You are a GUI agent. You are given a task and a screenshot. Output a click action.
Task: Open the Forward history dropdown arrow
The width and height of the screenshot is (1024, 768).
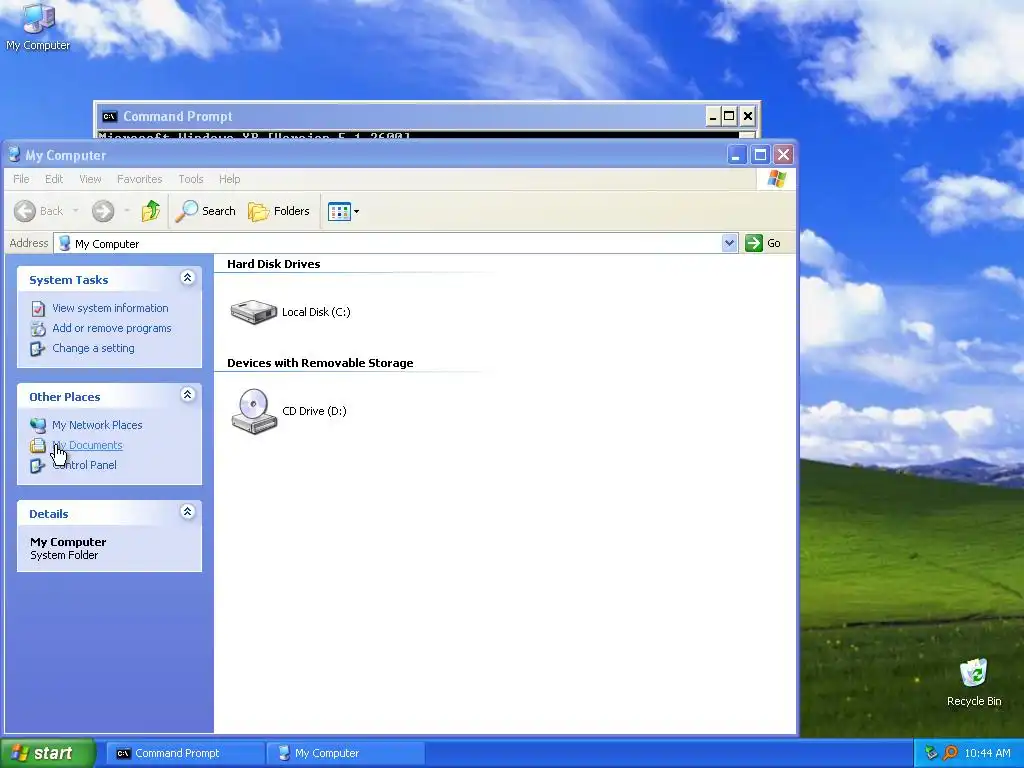click(127, 211)
